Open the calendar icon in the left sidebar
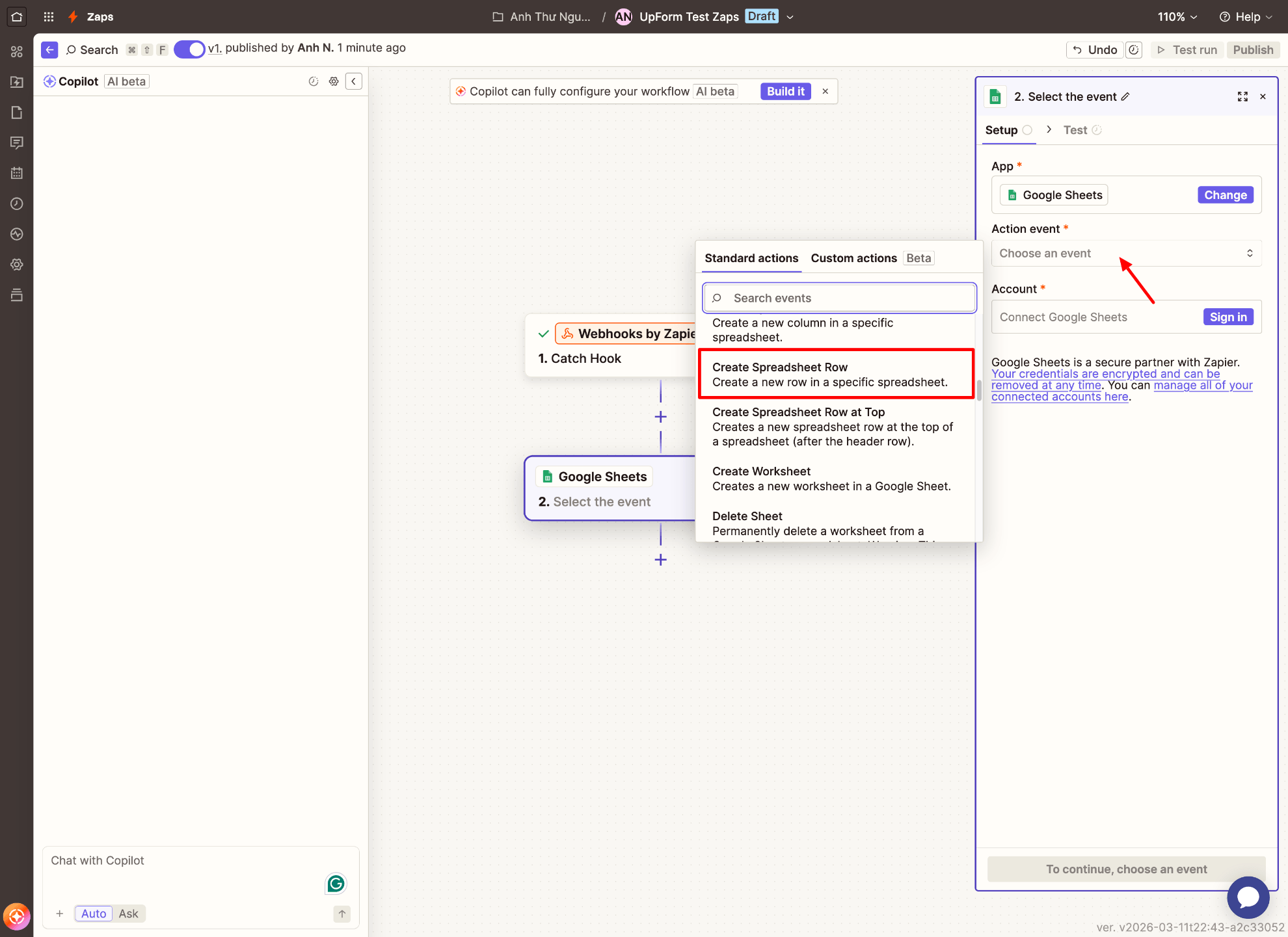Image resolution: width=1288 pixels, height=937 pixels. pyautogui.click(x=17, y=173)
